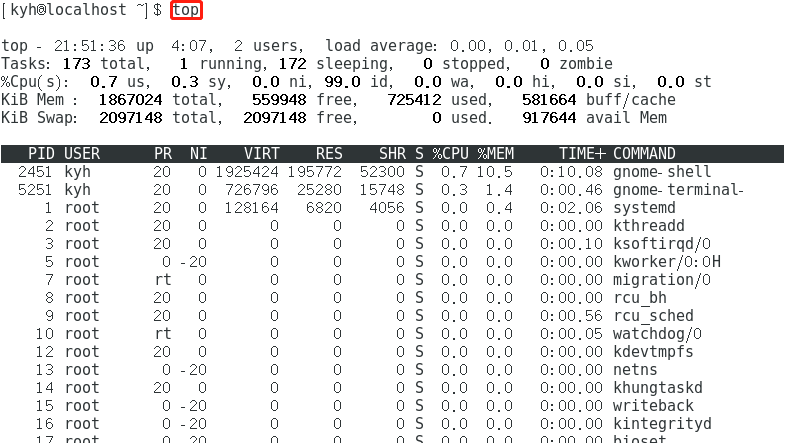
Task: Click PID 2451 in the process list
Action: [x=35, y=172]
